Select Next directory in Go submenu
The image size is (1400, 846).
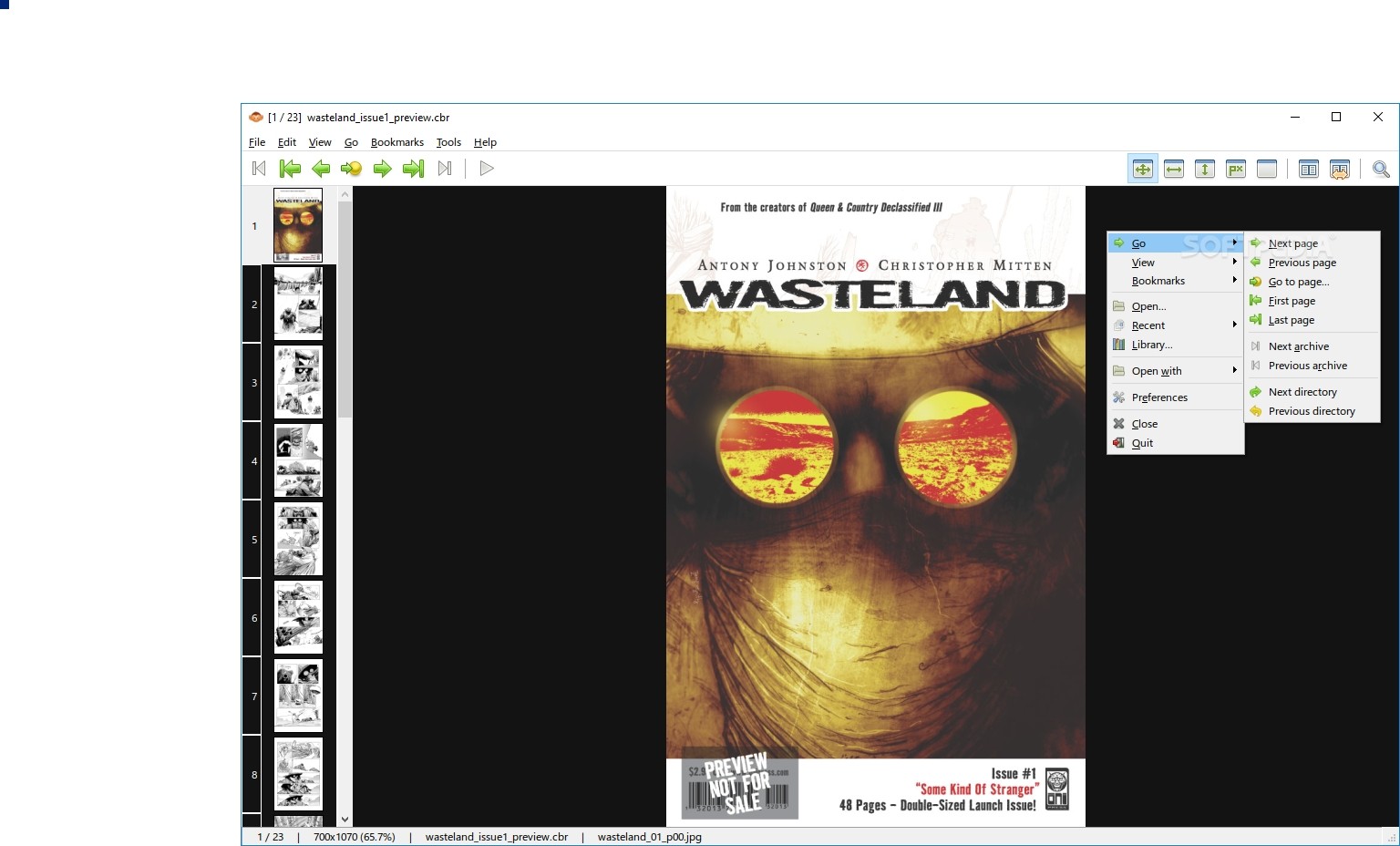pos(1312,392)
